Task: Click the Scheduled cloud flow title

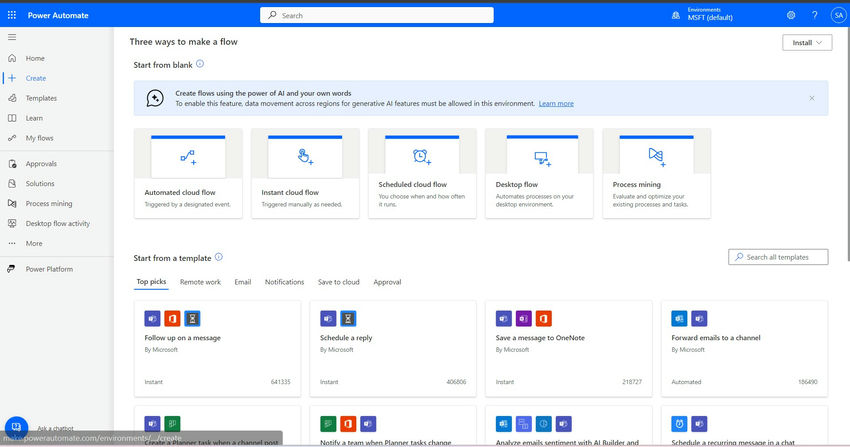Action: coord(413,185)
